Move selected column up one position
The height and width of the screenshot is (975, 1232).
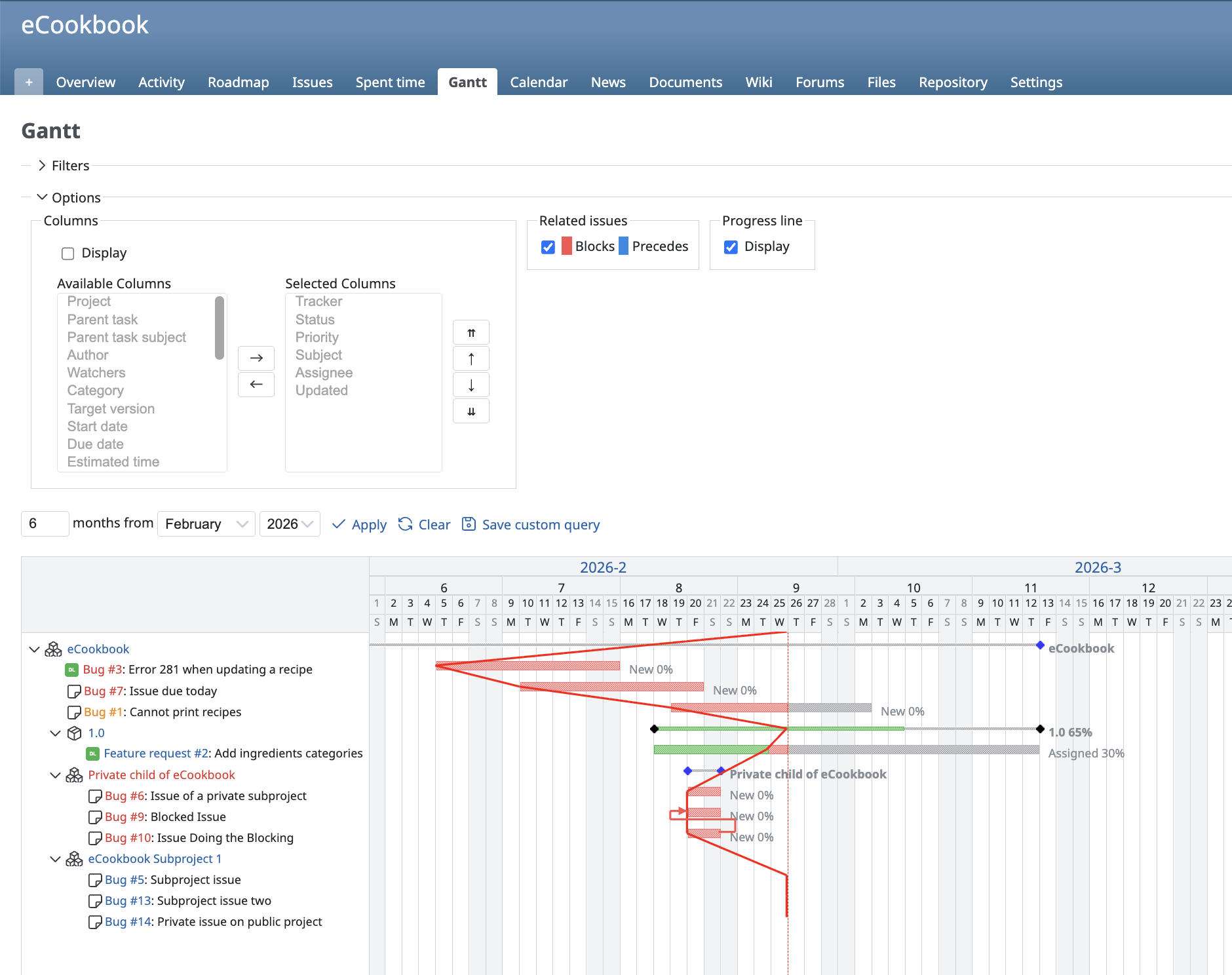pyautogui.click(x=471, y=359)
